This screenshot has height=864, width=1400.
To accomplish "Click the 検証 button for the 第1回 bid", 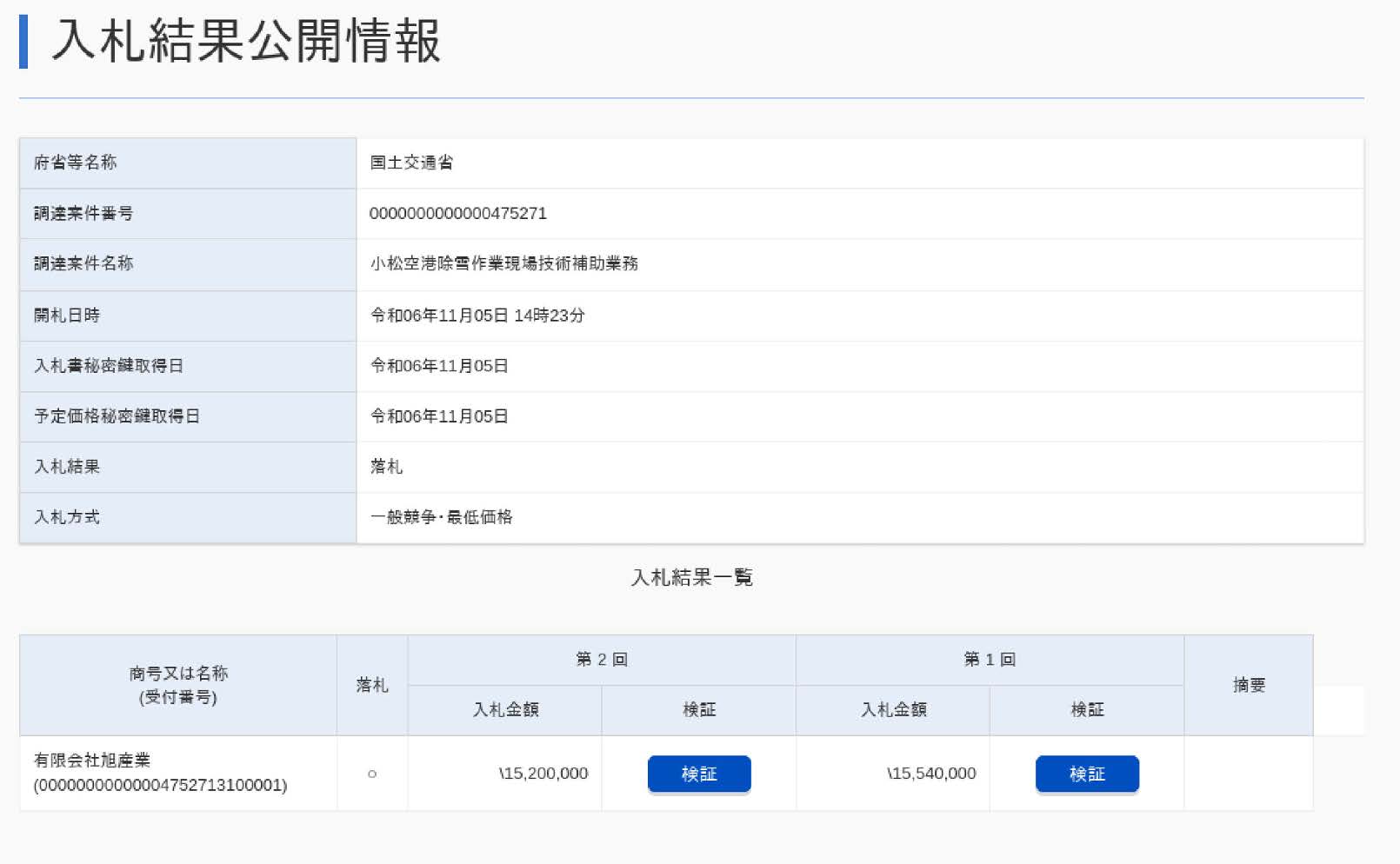I will [1087, 773].
